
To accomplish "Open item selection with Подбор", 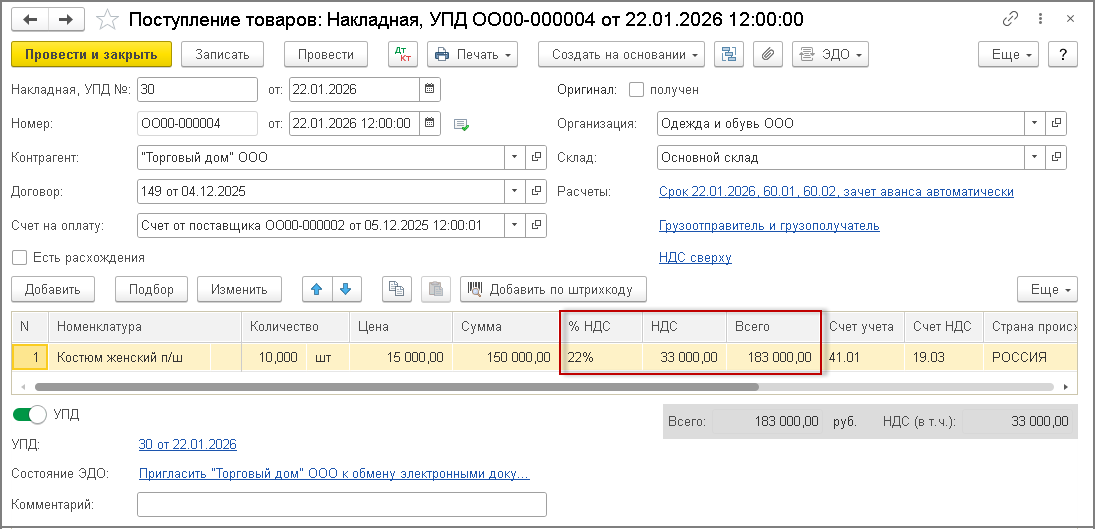I will coord(152,289).
